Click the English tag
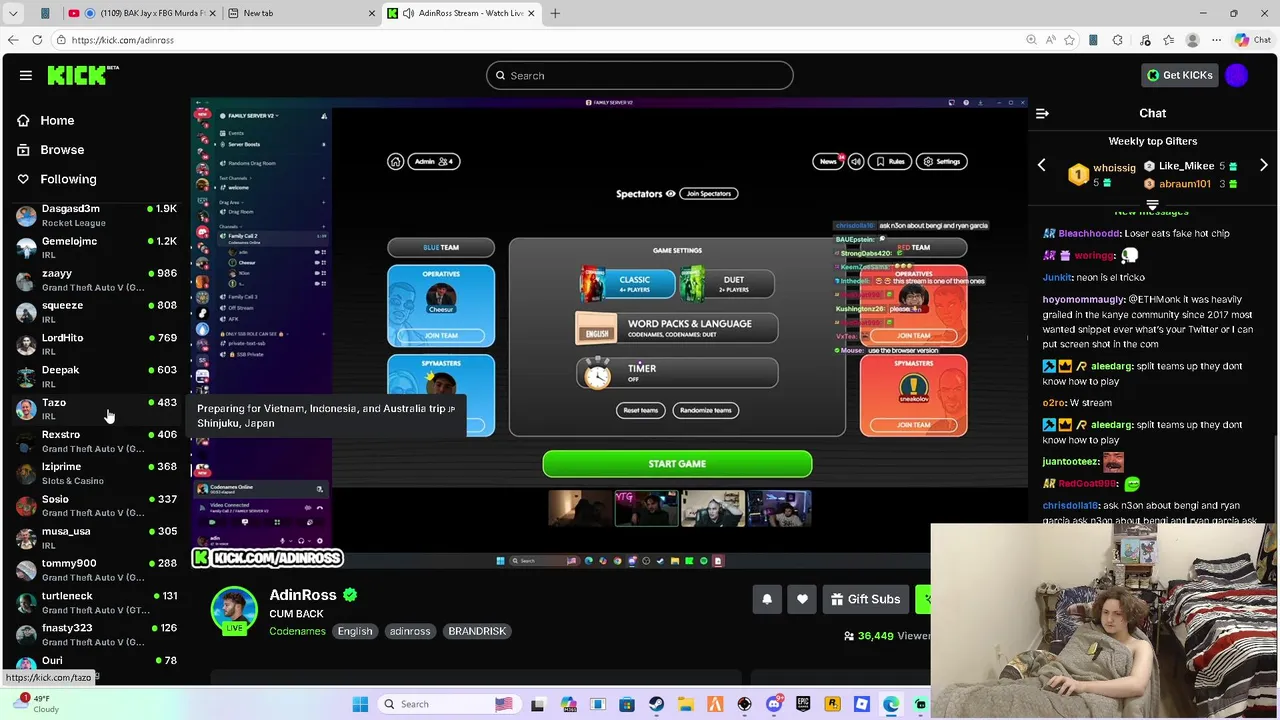The width and height of the screenshot is (1280, 720). tap(354, 631)
